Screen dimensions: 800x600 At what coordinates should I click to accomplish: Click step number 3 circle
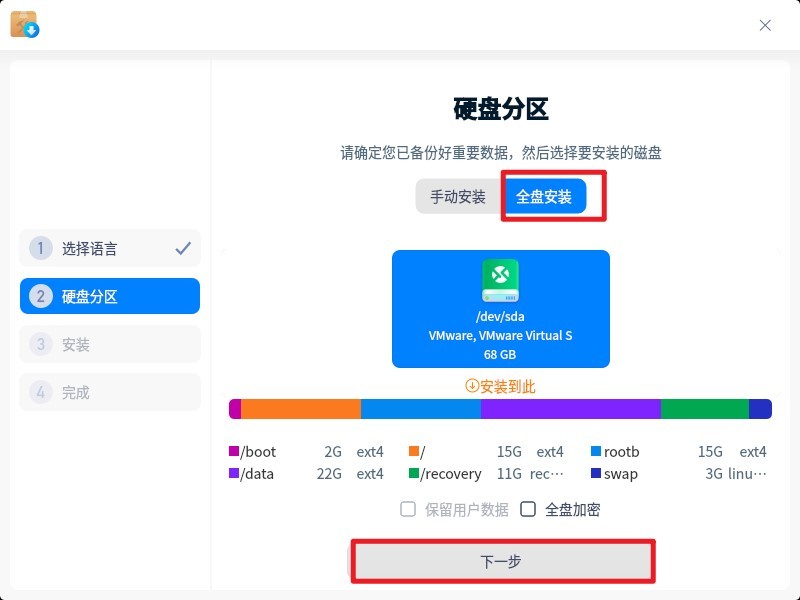tap(41, 344)
